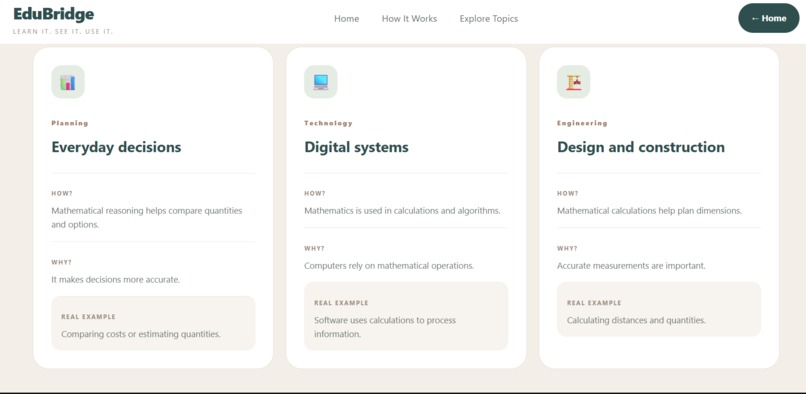806x394 pixels.
Task: Open the How It Works navigation link
Action: 409,19
